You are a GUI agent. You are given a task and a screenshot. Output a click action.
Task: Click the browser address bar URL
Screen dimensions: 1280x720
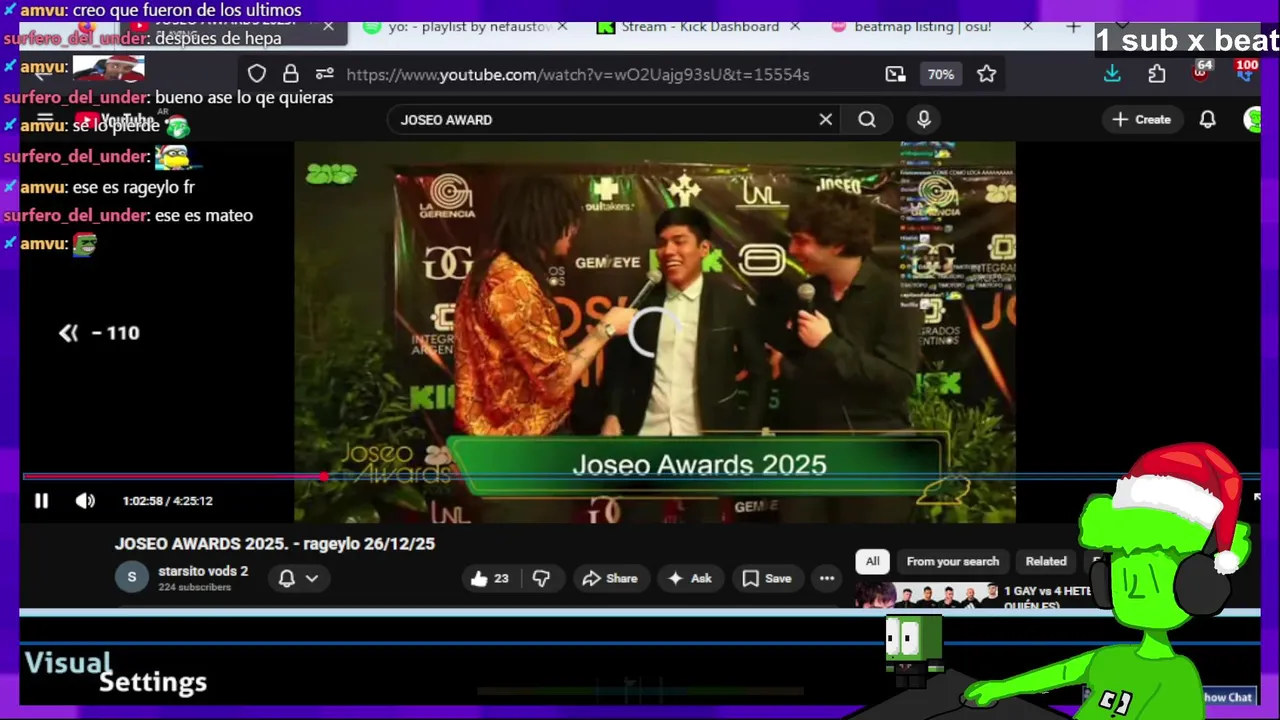(x=578, y=74)
